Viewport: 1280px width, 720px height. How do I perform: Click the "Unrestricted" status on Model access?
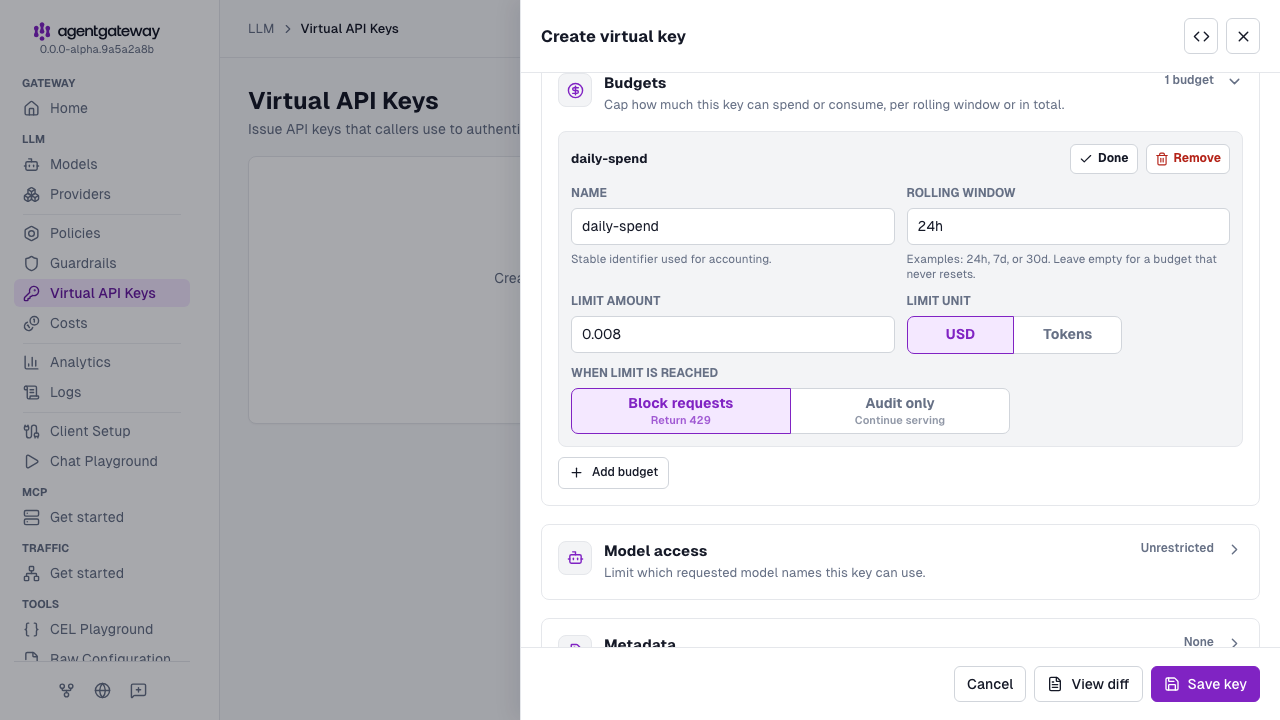[x=1177, y=548]
